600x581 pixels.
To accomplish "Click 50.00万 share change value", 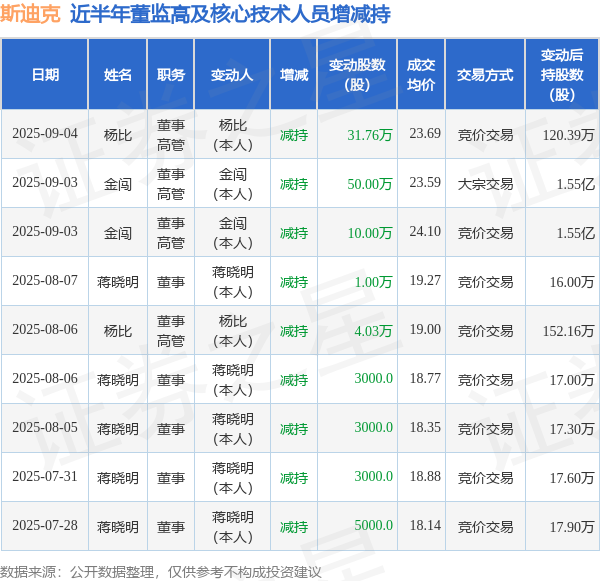I will tap(370, 184).
